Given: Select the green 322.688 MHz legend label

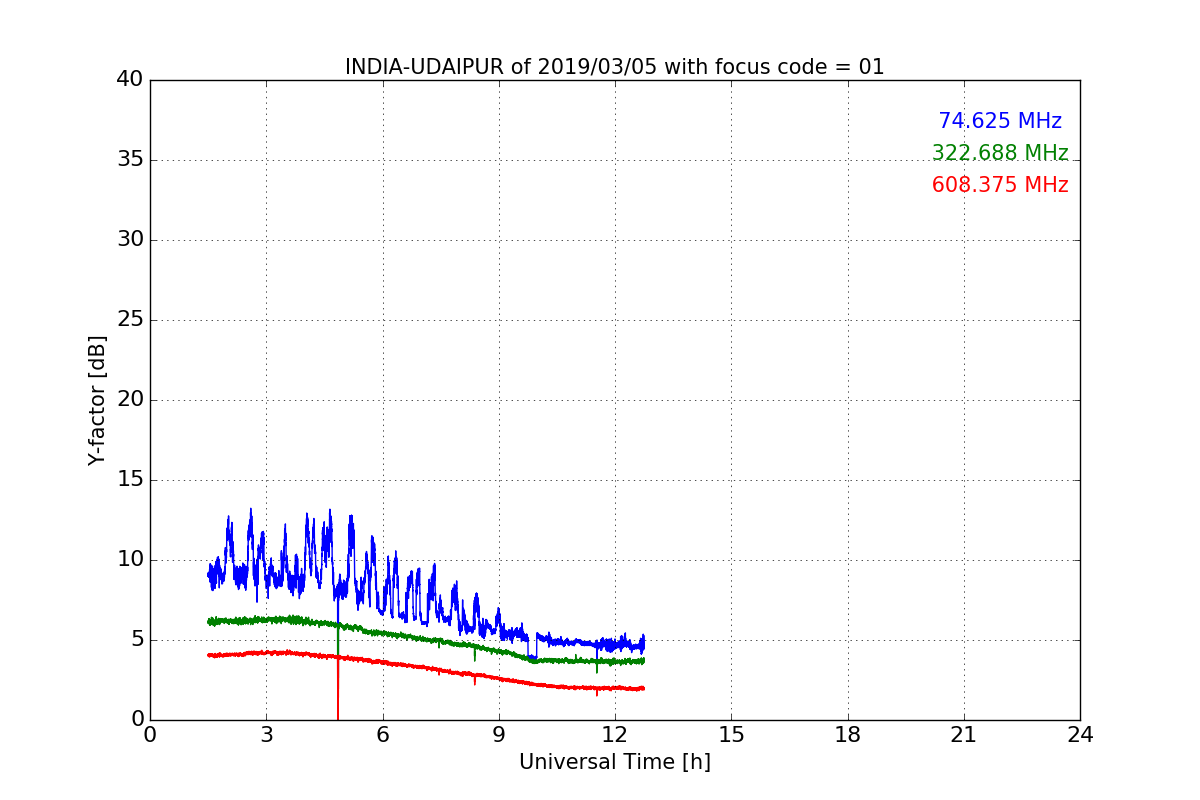Looking at the screenshot, I should coord(1000,153).
